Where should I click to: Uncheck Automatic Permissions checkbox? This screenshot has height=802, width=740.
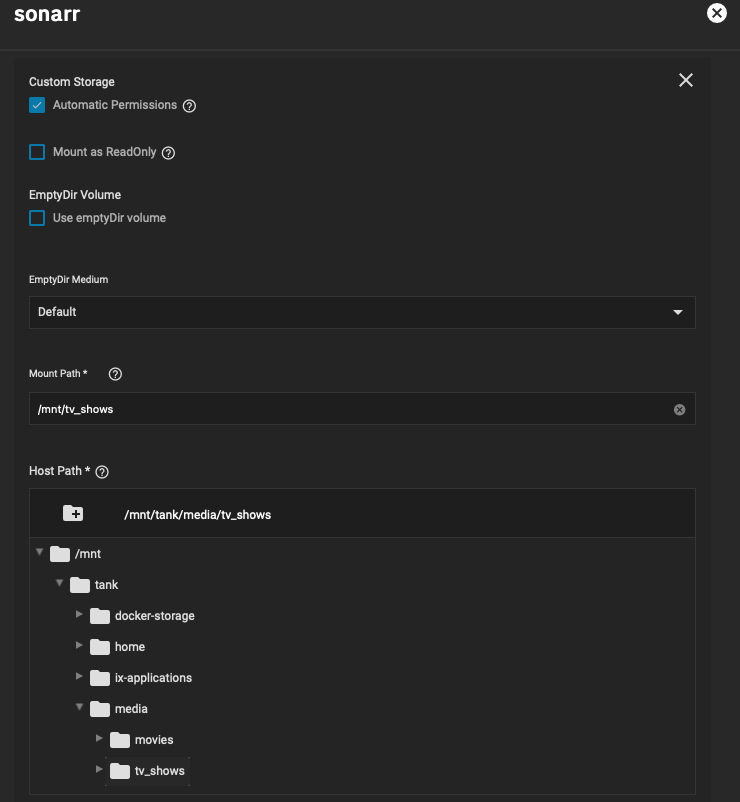[37, 105]
